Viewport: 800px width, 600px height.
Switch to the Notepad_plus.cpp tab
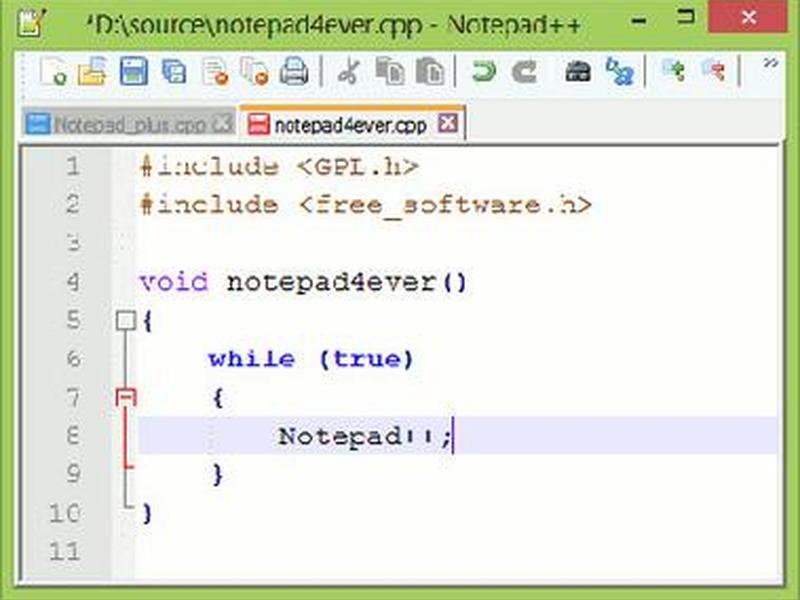pyautogui.click(x=129, y=124)
